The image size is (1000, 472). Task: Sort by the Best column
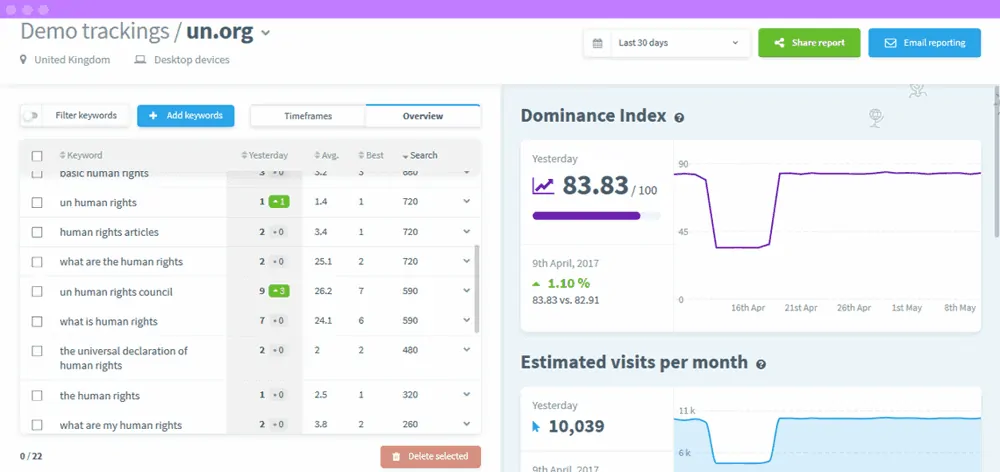[x=371, y=155]
